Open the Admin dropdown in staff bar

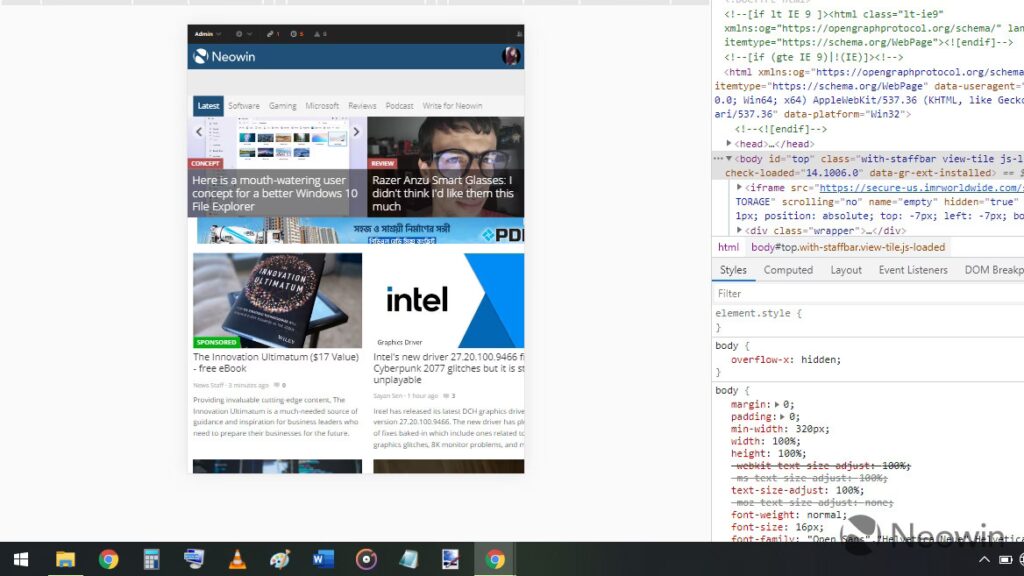click(x=207, y=34)
